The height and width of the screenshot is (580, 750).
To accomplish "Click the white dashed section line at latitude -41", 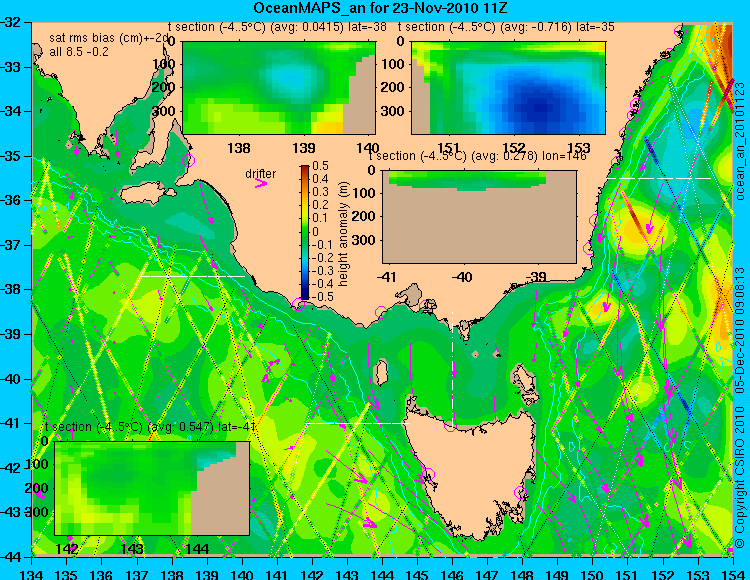I will [x=358, y=423].
